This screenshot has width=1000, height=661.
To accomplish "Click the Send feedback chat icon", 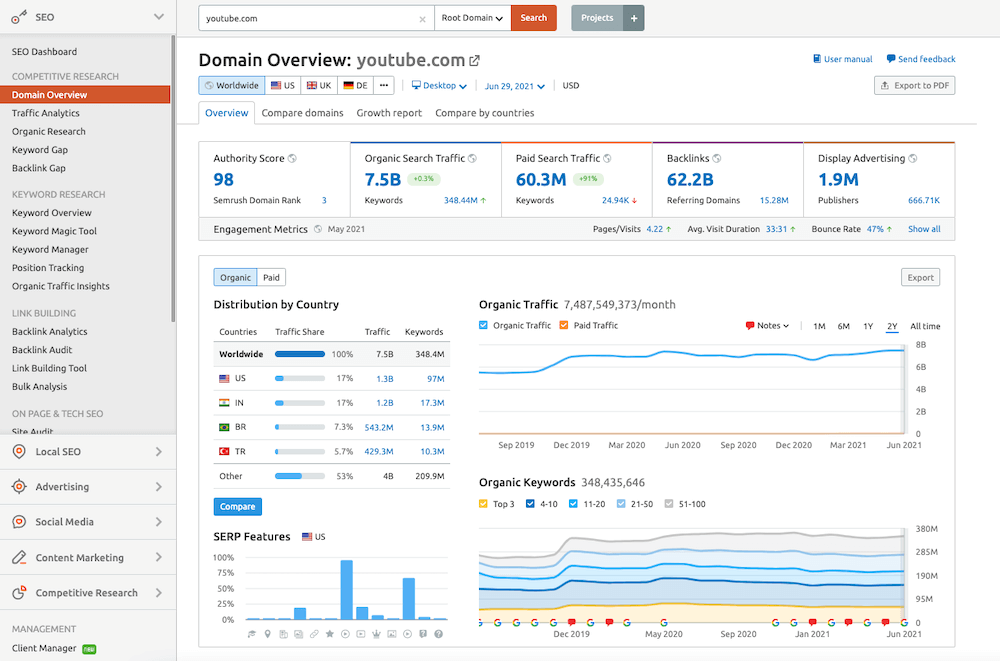I will (x=891, y=59).
